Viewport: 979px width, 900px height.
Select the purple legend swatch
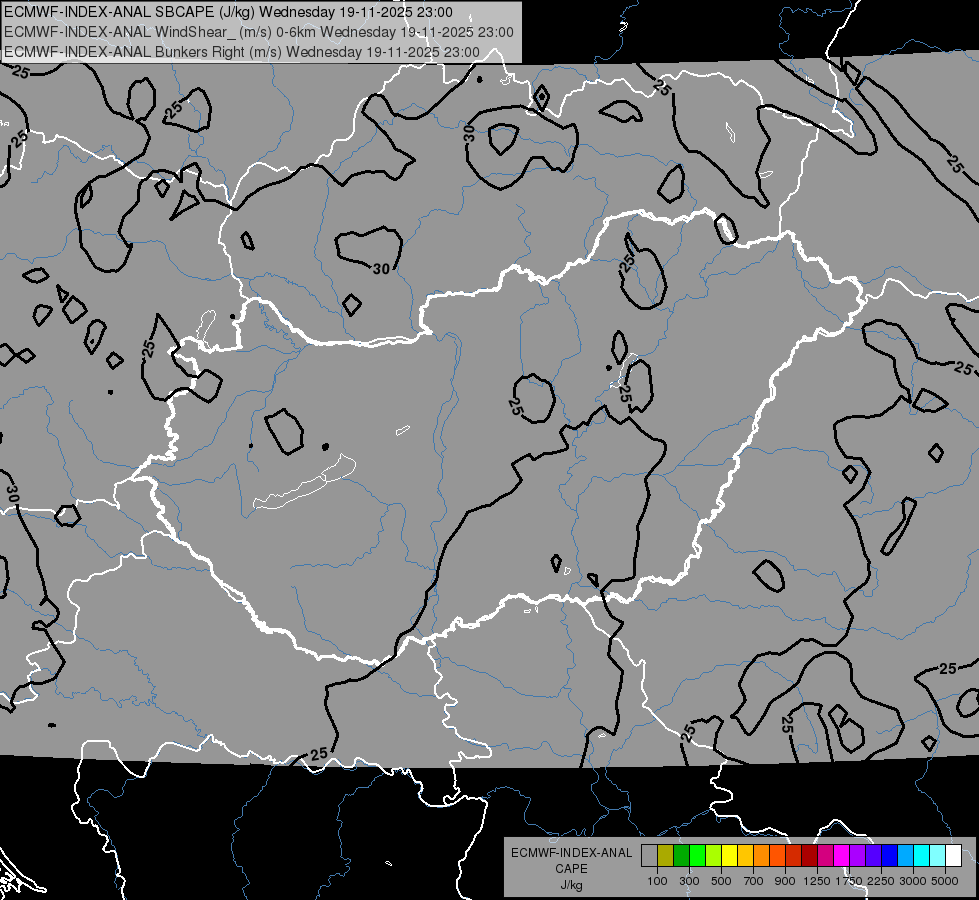(x=857, y=856)
